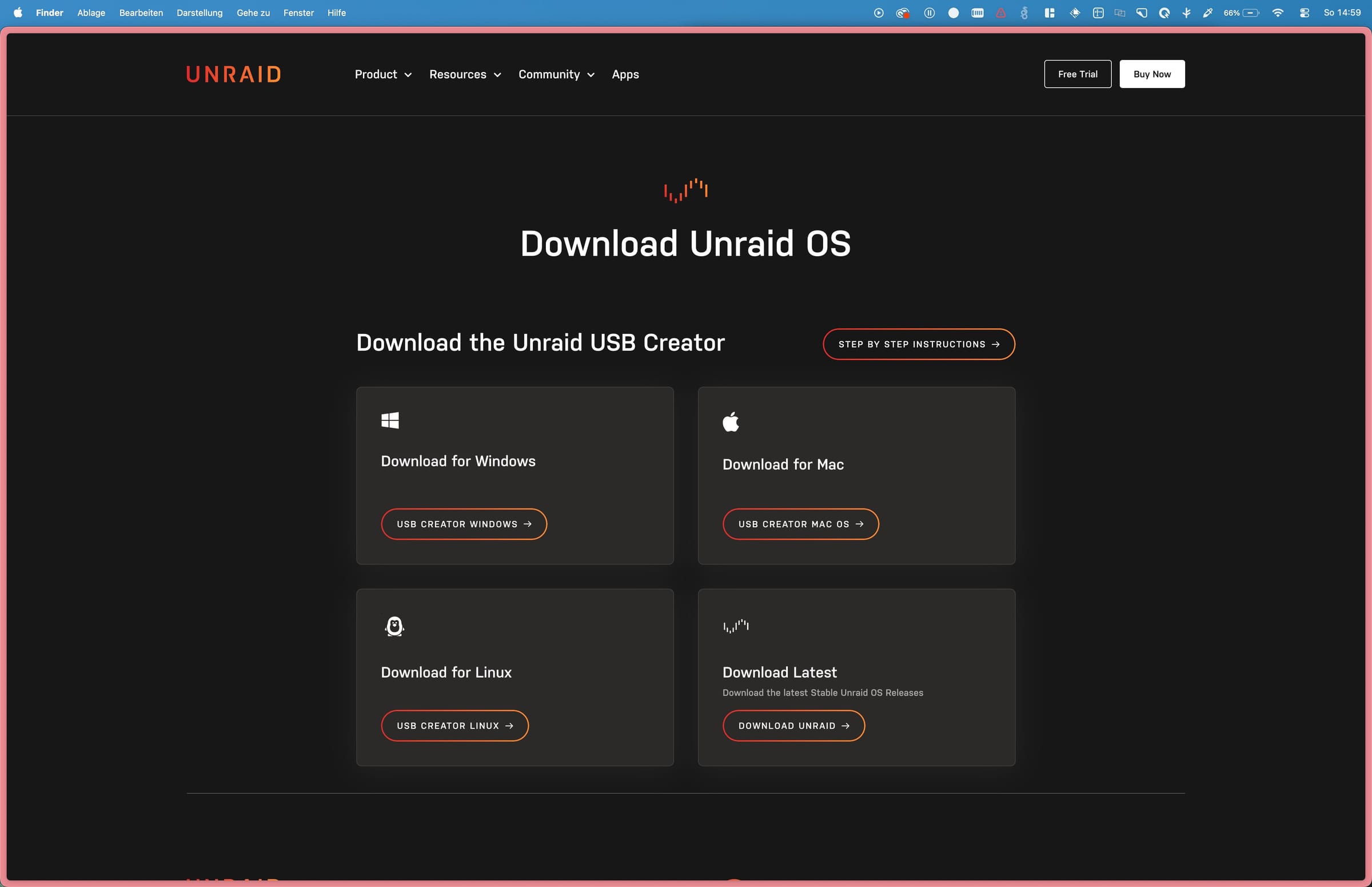1372x887 pixels.
Task: Open the Gehe zu menu
Action: coord(253,12)
